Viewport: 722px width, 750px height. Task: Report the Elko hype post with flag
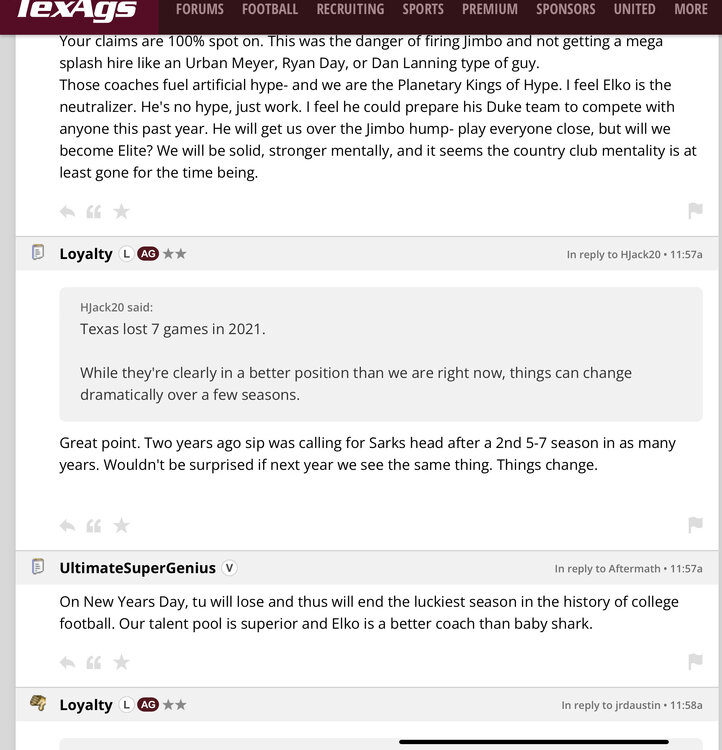[695, 211]
